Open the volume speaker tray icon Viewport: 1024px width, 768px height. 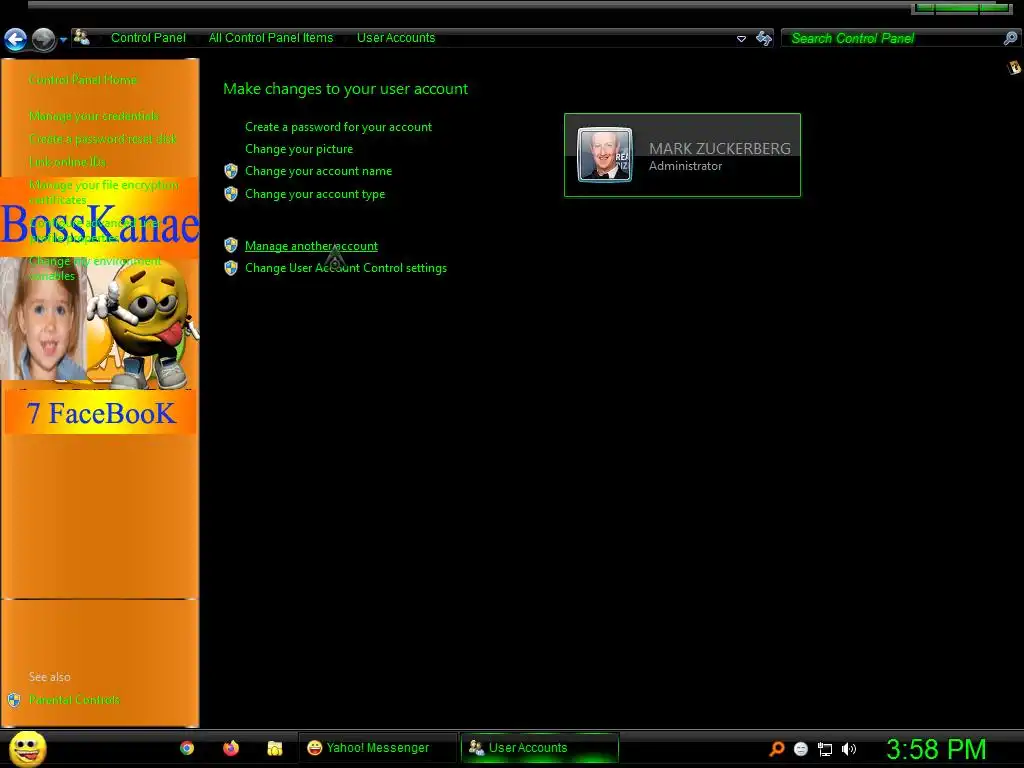click(x=848, y=749)
